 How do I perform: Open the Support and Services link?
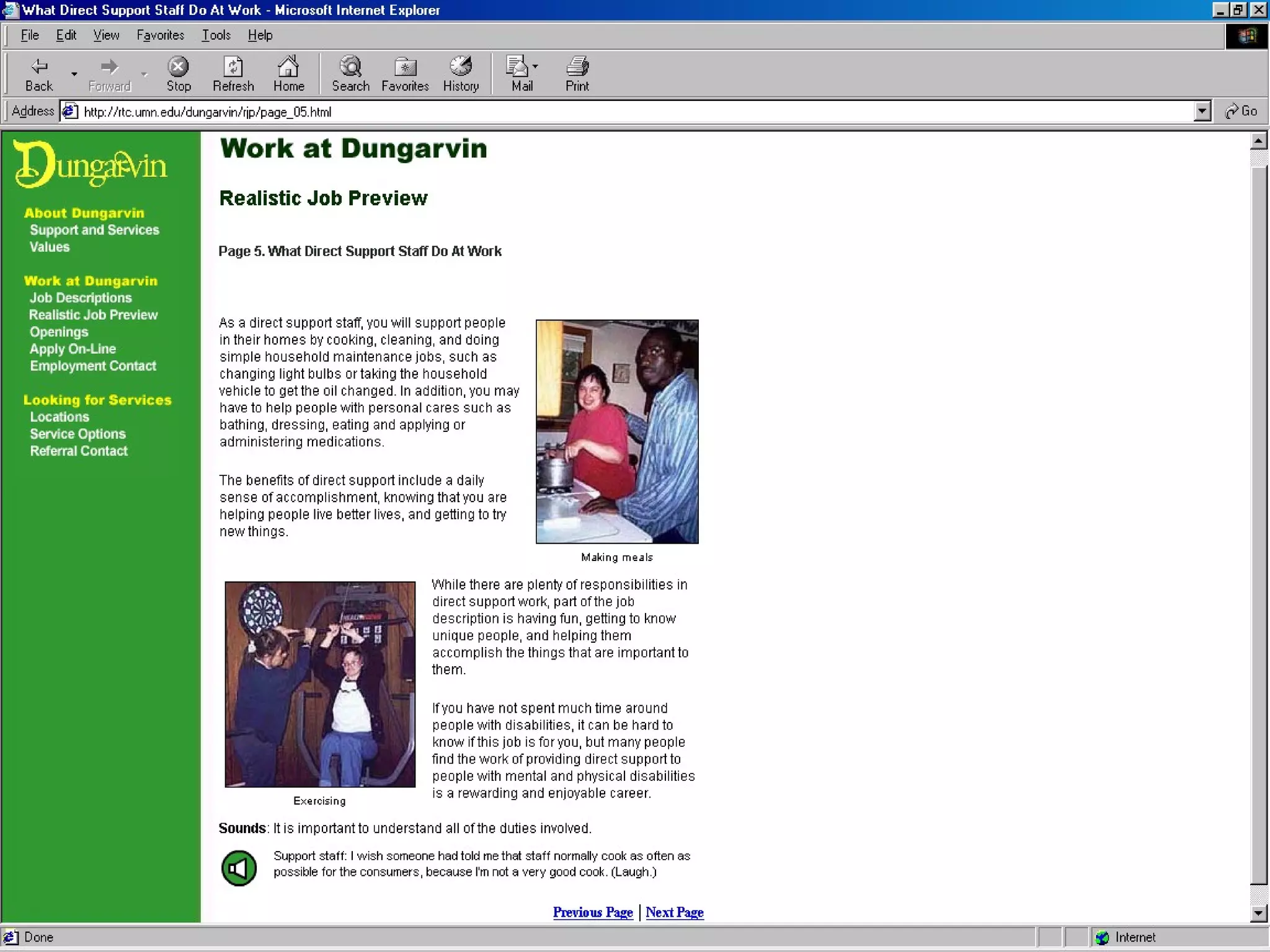pyautogui.click(x=94, y=230)
